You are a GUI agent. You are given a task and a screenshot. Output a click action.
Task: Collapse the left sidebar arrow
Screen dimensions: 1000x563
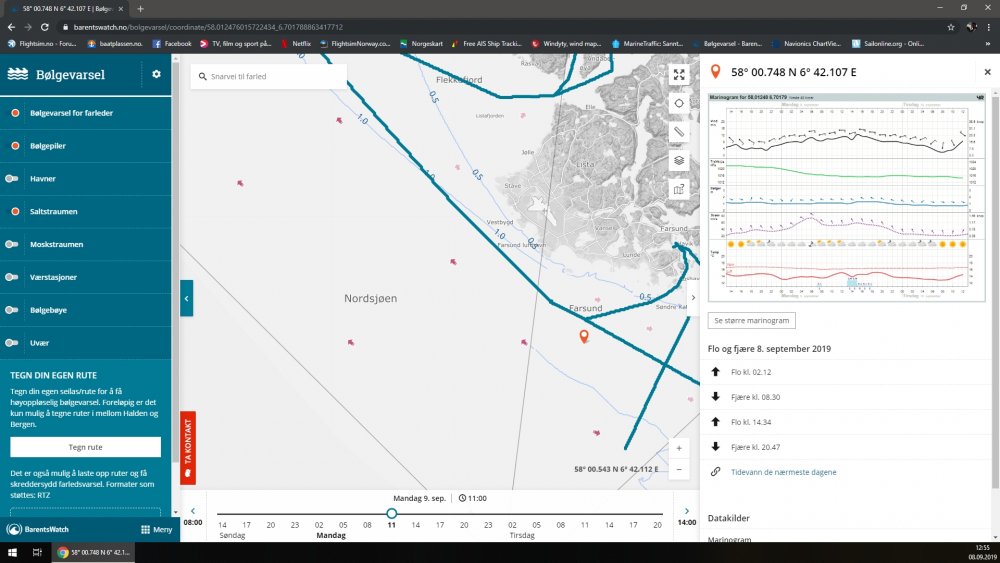[186, 298]
